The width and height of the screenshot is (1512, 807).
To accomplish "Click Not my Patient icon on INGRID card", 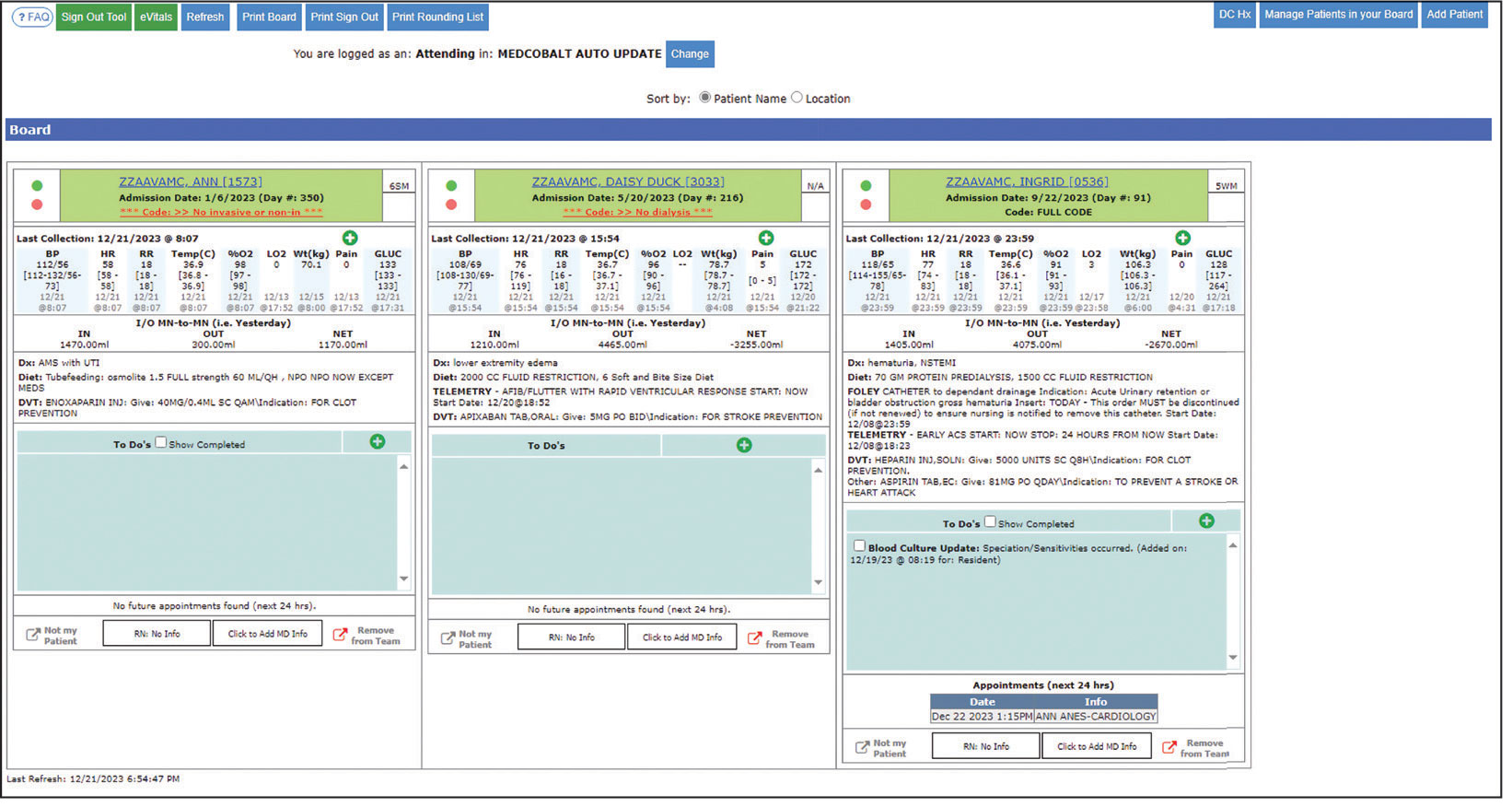I will coord(863,747).
